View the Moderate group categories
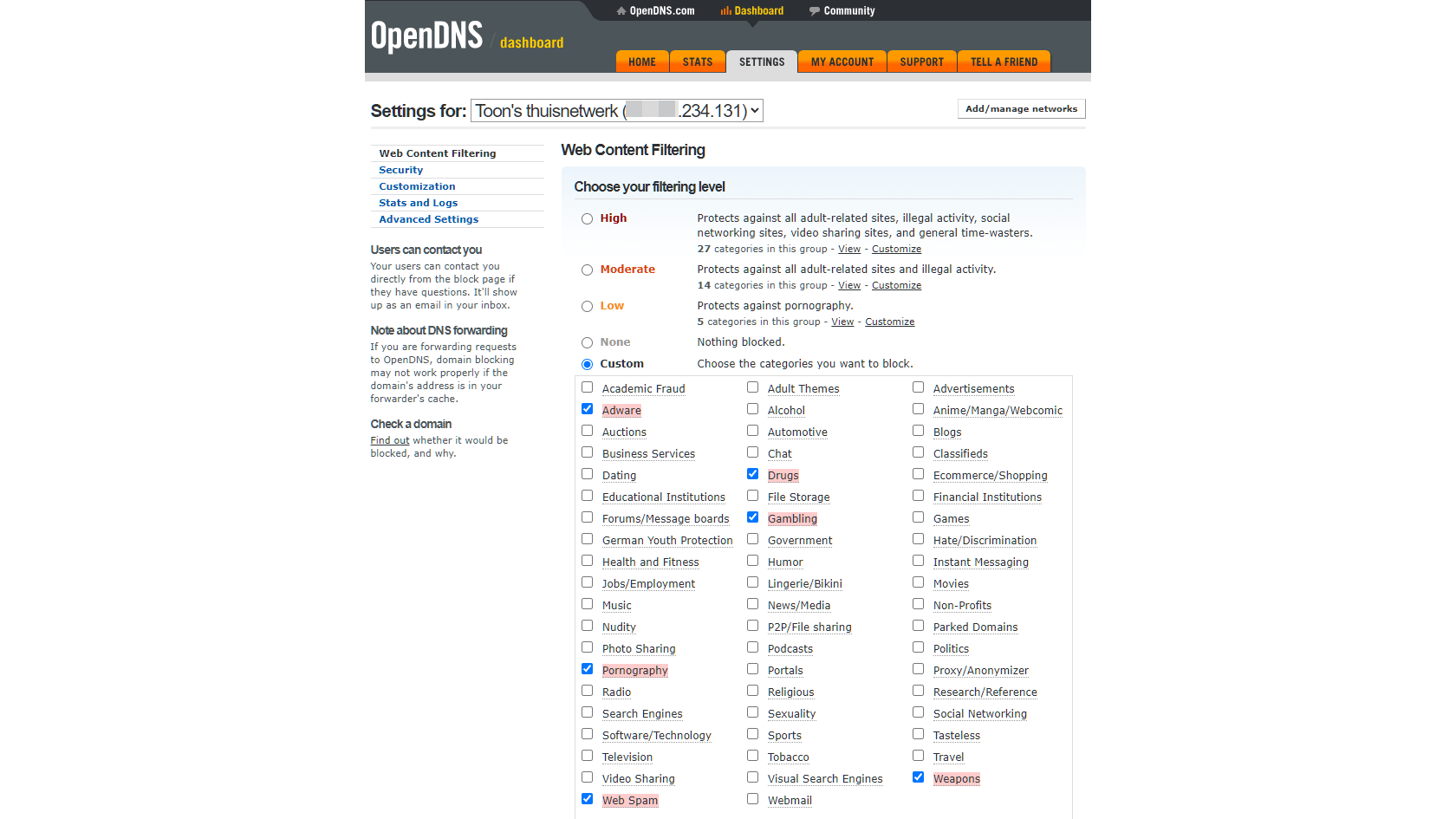The image size is (1456, 819). (x=849, y=285)
